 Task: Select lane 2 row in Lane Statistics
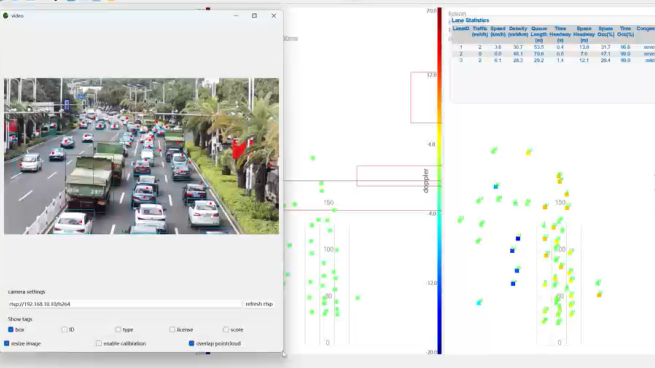(x=553, y=54)
